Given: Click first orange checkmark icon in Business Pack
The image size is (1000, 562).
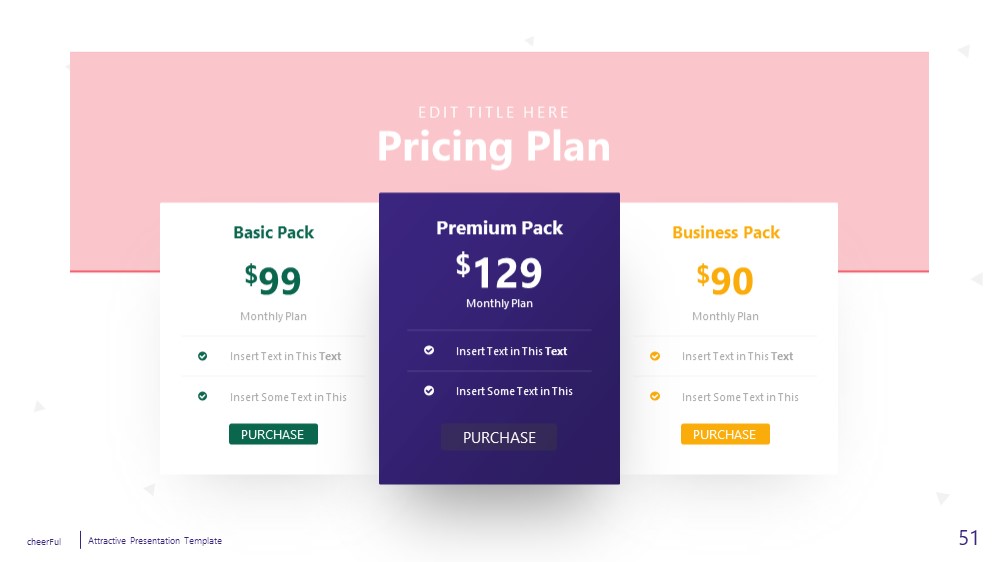Looking at the screenshot, I should point(655,356).
